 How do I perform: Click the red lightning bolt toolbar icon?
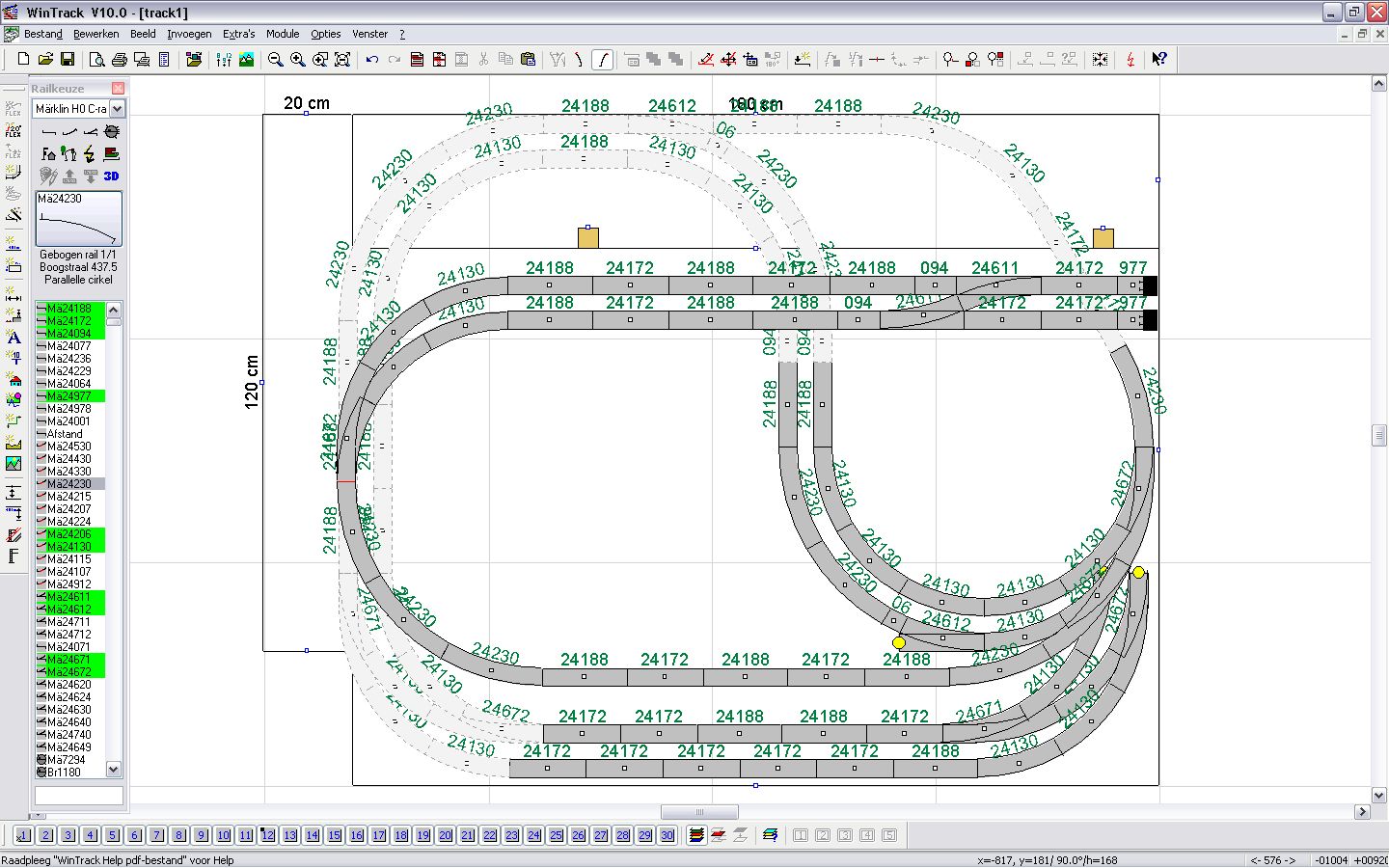point(1130,60)
